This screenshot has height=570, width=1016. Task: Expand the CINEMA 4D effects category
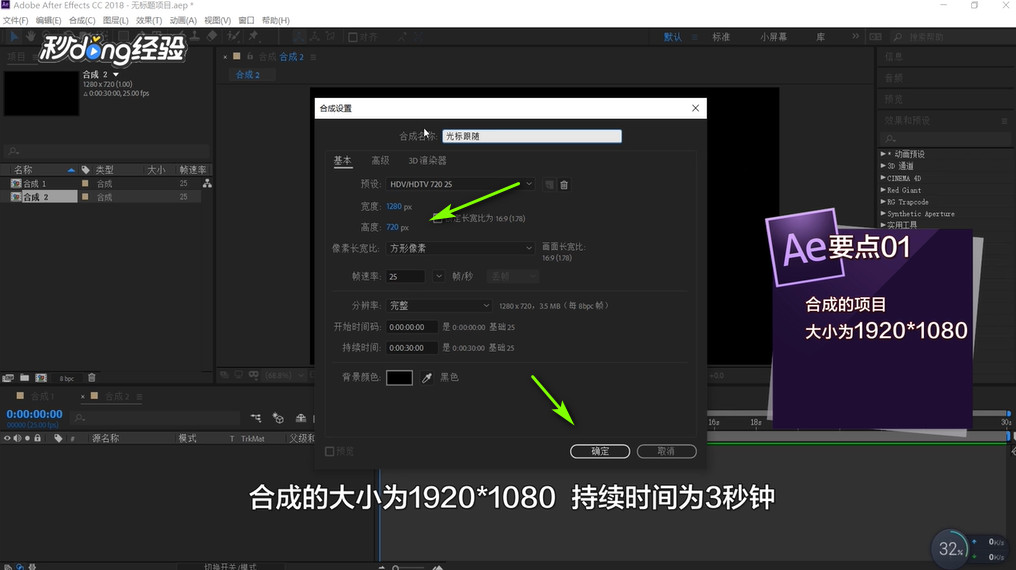point(883,177)
